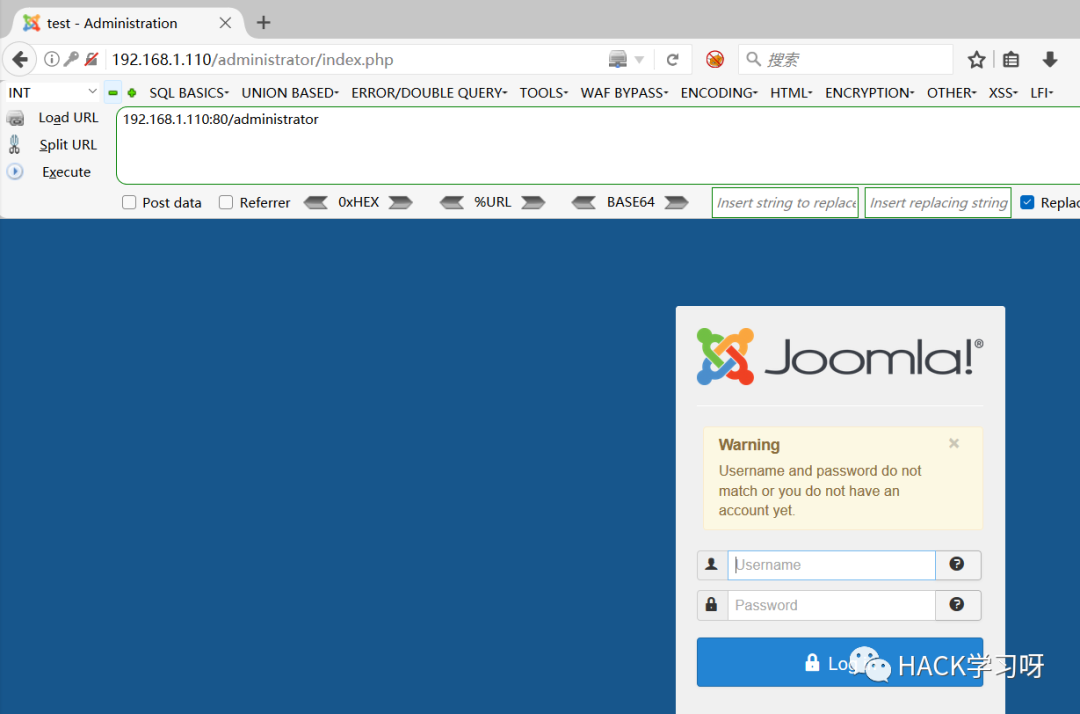Viewport: 1080px width, 714px height.
Task: Open the UNION BASED menu
Action: [x=290, y=93]
